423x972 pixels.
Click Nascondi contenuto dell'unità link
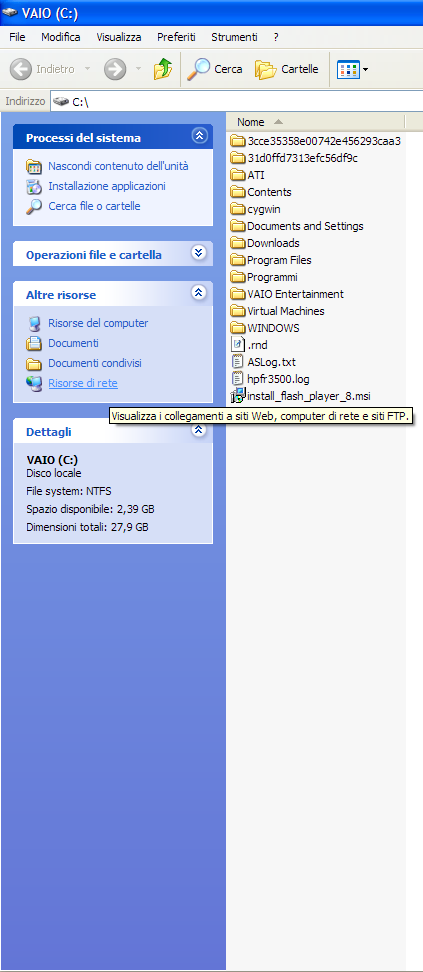(118, 166)
